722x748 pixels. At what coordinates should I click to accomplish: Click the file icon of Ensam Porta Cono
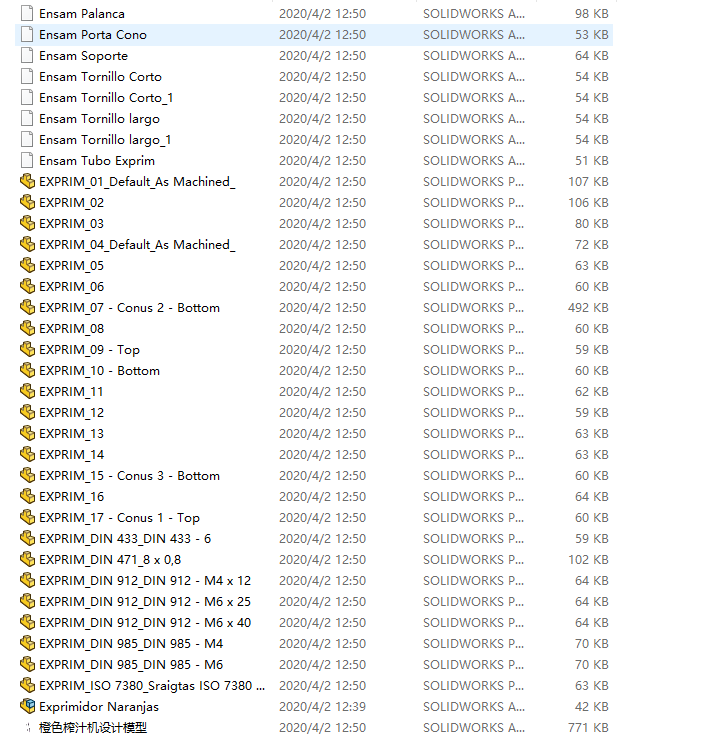27,34
